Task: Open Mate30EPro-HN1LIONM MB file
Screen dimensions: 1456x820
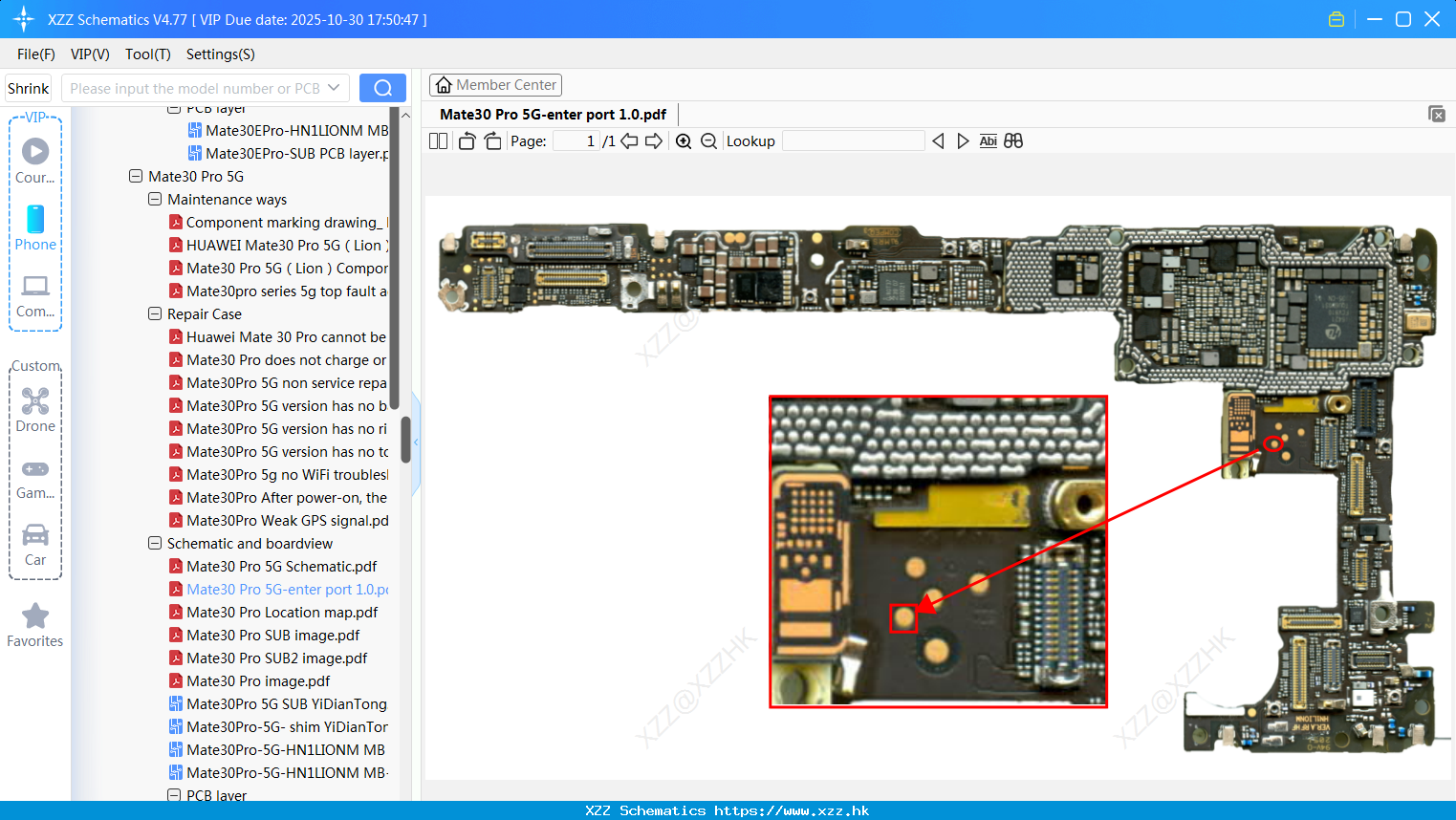Action: 288,130
